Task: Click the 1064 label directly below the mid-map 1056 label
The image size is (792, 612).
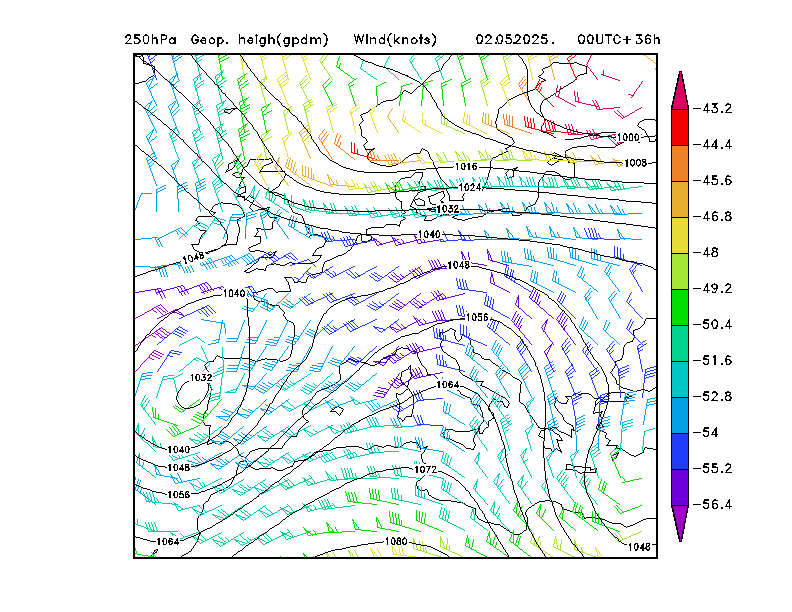Action: click(448, 385)
